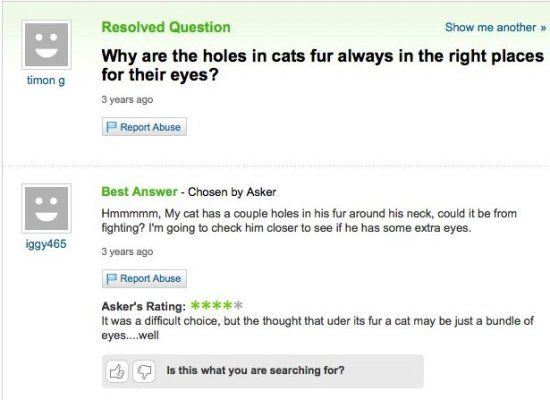
Task: Click the Resolved Question heading
Action: [x=166, y=27]
